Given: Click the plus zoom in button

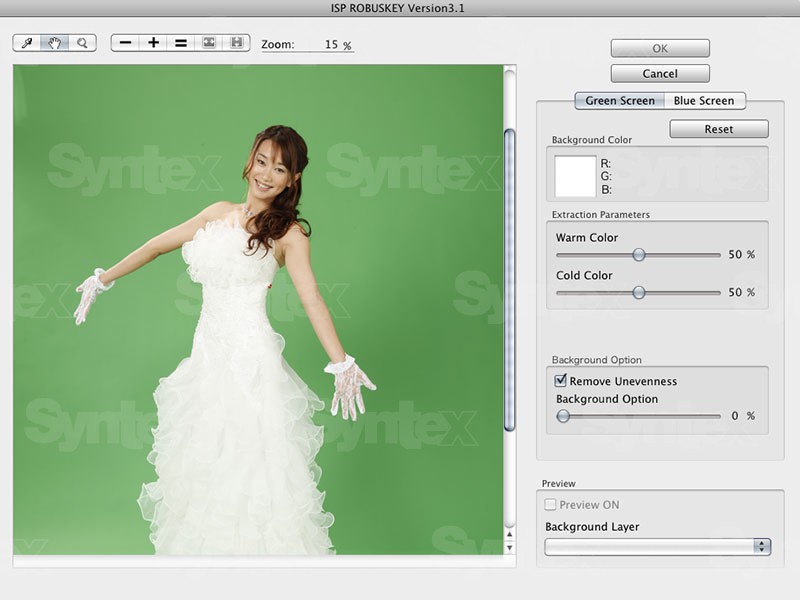Looking at the screenshot, I should click(x=153, y=43).
